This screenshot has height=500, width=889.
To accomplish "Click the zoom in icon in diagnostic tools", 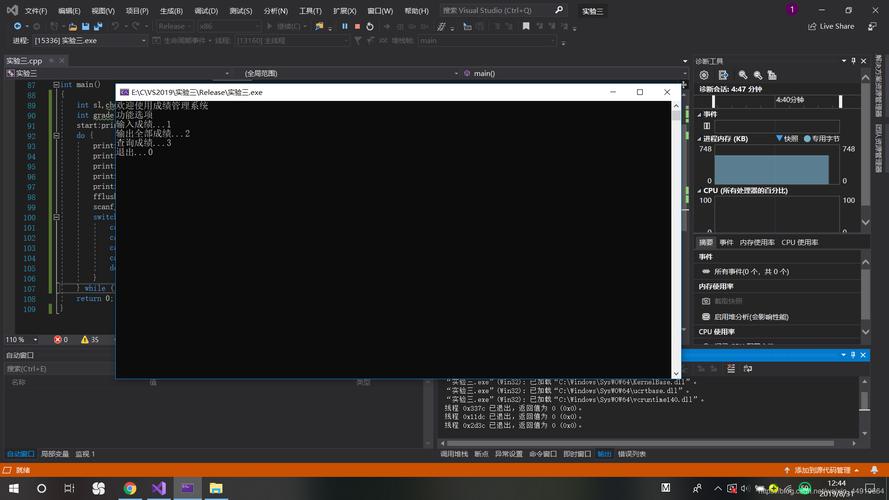I will tap(743, 75).
